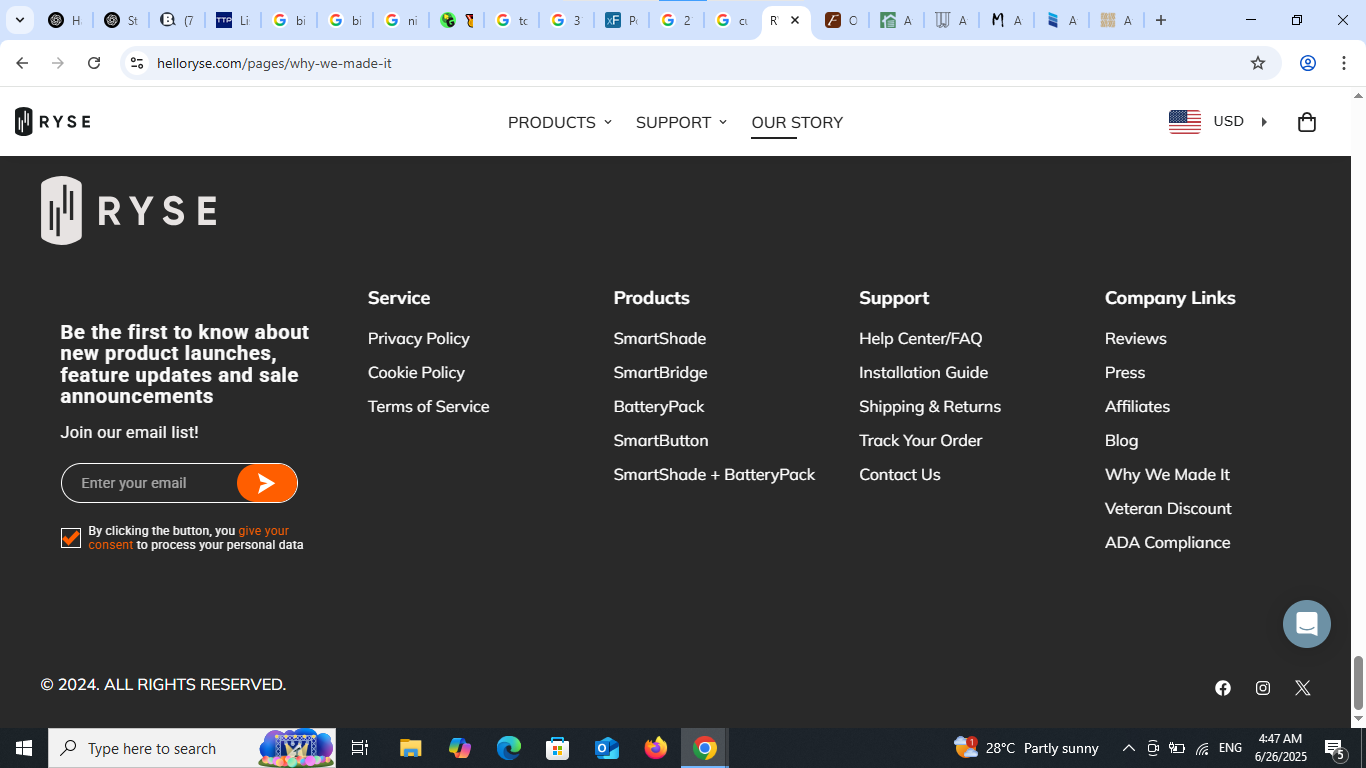Toggle the email consent checkbox
1366x768 pixels.
[x=71, y=538]
